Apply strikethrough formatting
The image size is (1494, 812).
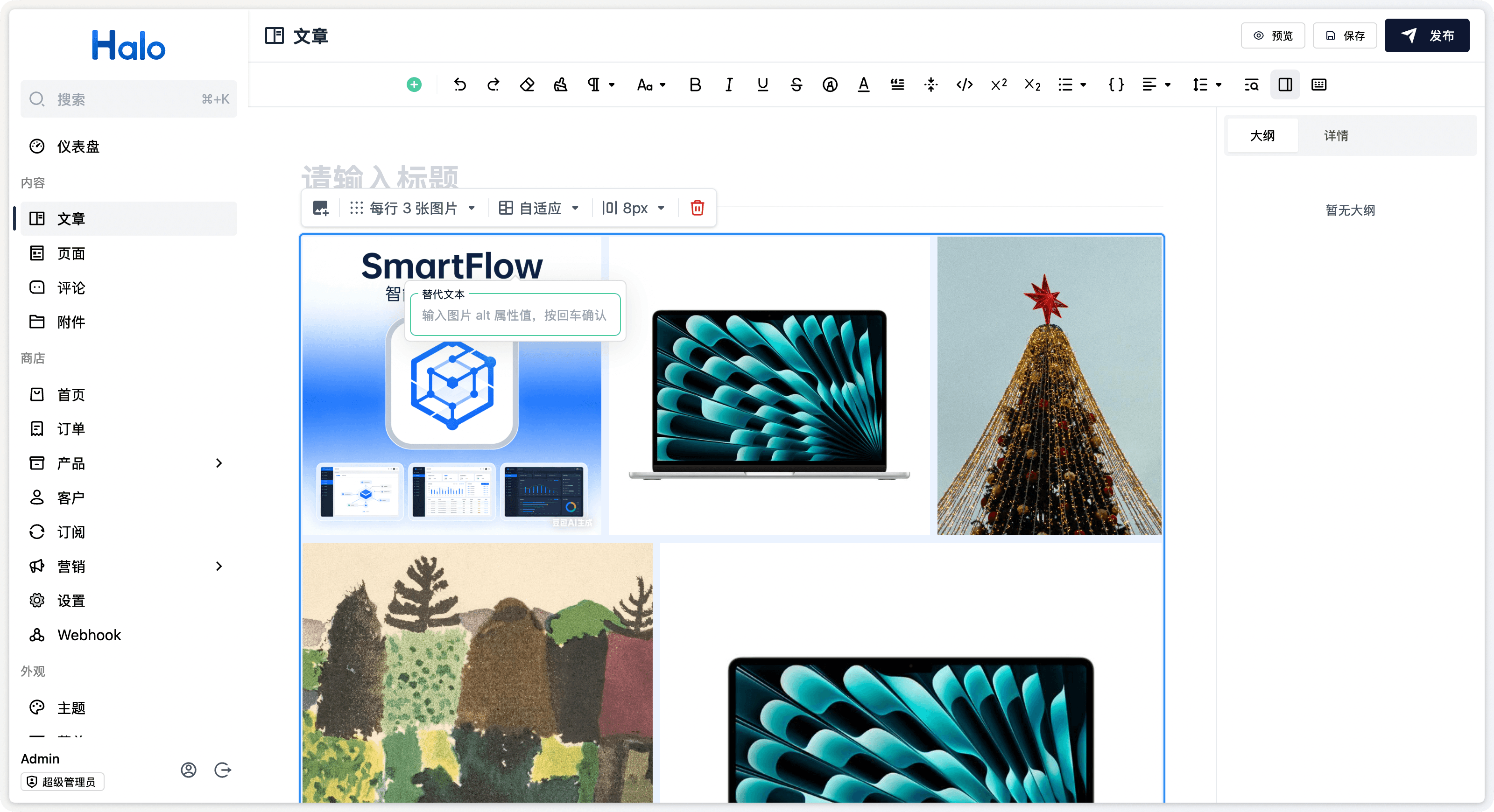[x=796, y=84]
